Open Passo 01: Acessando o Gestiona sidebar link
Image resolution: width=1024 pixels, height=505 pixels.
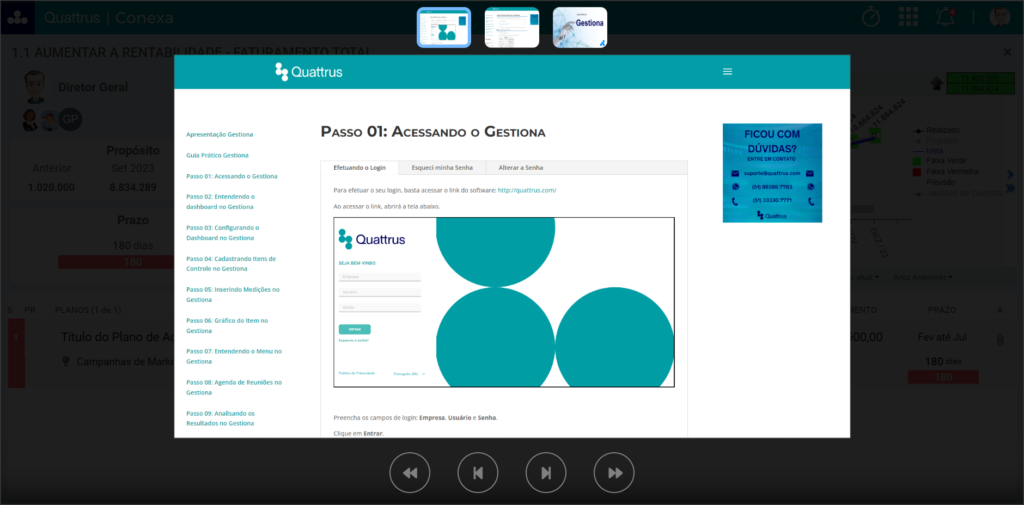pos(232,176)
